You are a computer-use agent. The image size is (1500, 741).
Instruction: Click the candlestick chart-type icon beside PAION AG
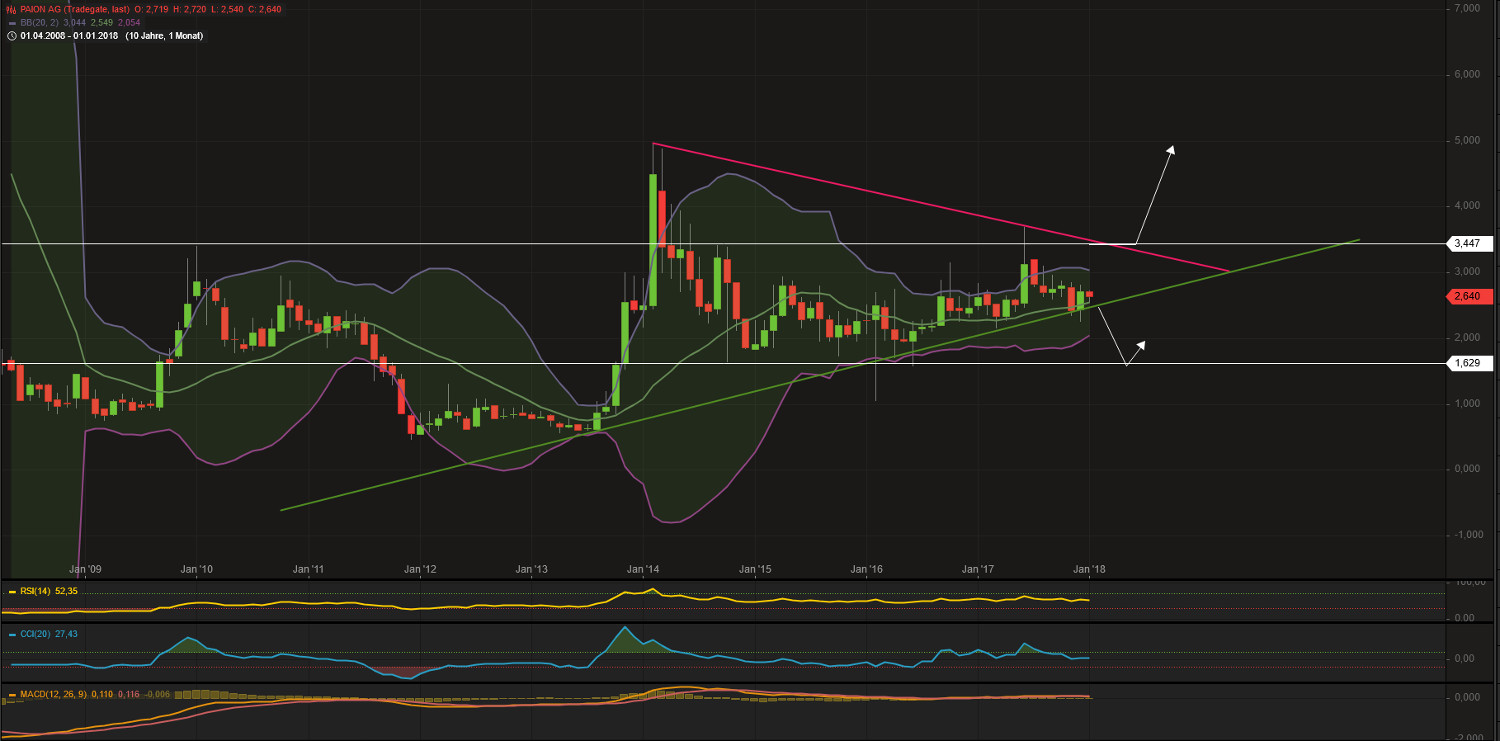point(10,8)
